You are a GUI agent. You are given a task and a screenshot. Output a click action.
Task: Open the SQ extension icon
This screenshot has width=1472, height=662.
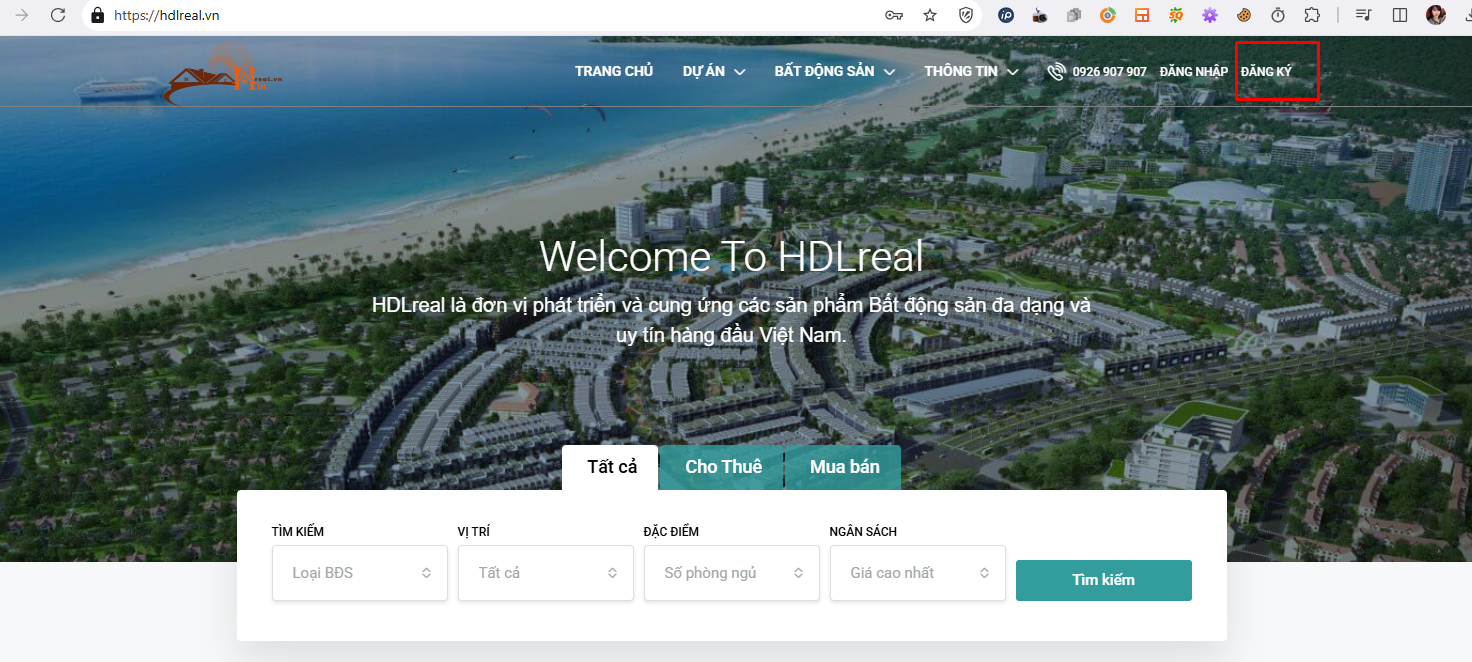[1176, 15]
